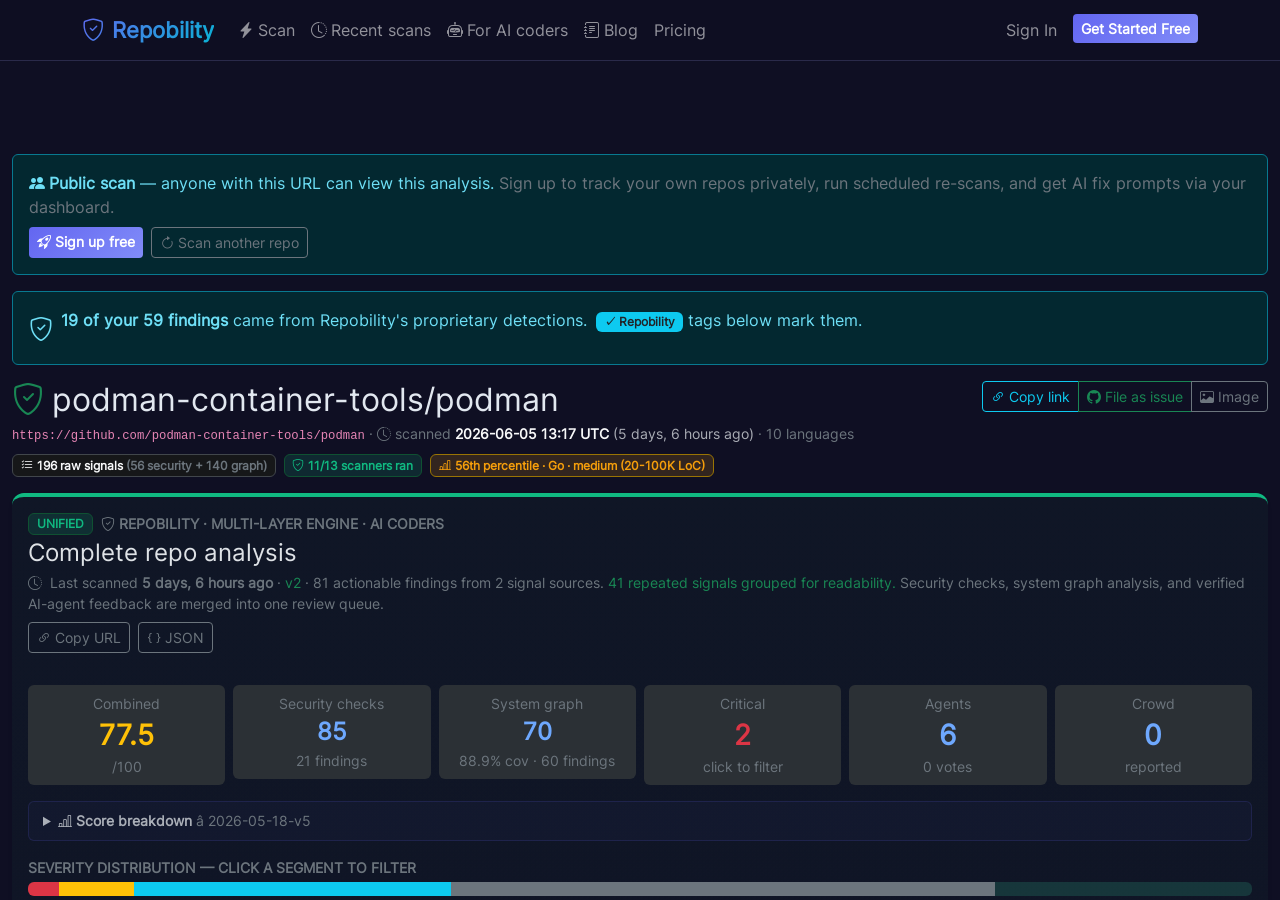Filter by the Critical card showing 2
Image resolution: width=1280 pixels, height=900 pixels.
tap(742, 735)
